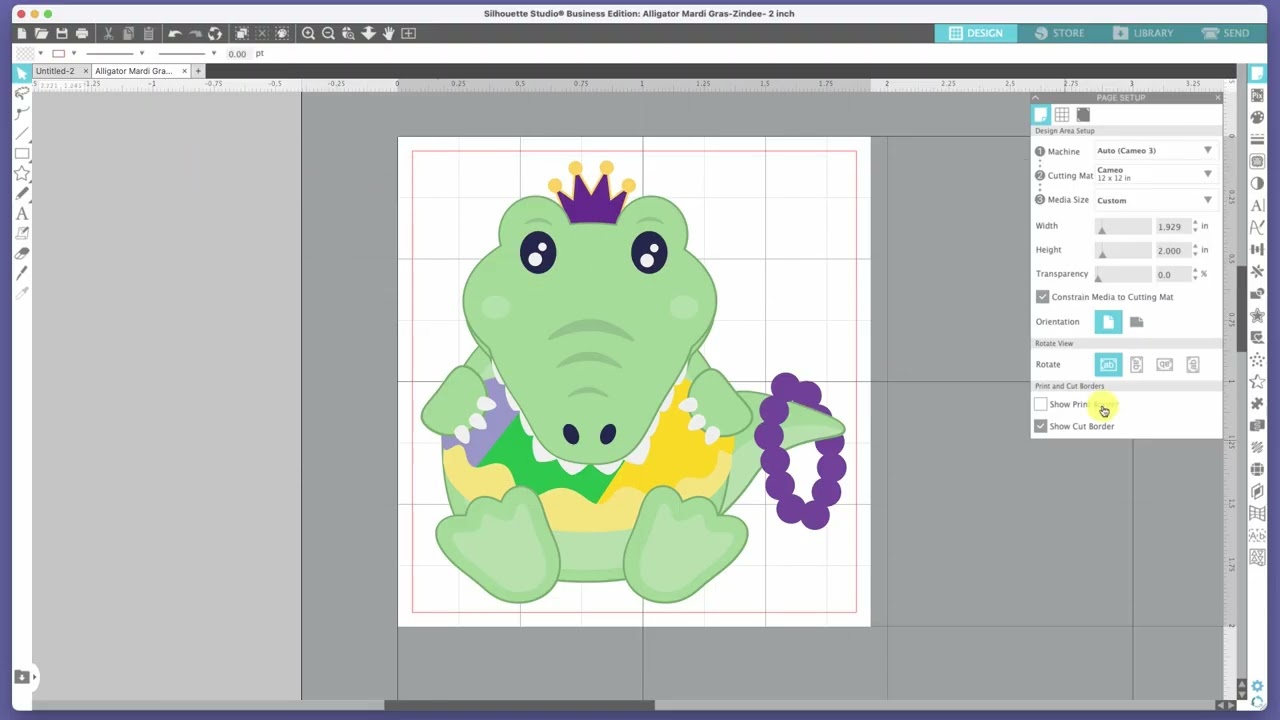Choose the third Rotate view option
Image resolution: width=1280 pixels, height=720 pixels.
click(1164, 364)
